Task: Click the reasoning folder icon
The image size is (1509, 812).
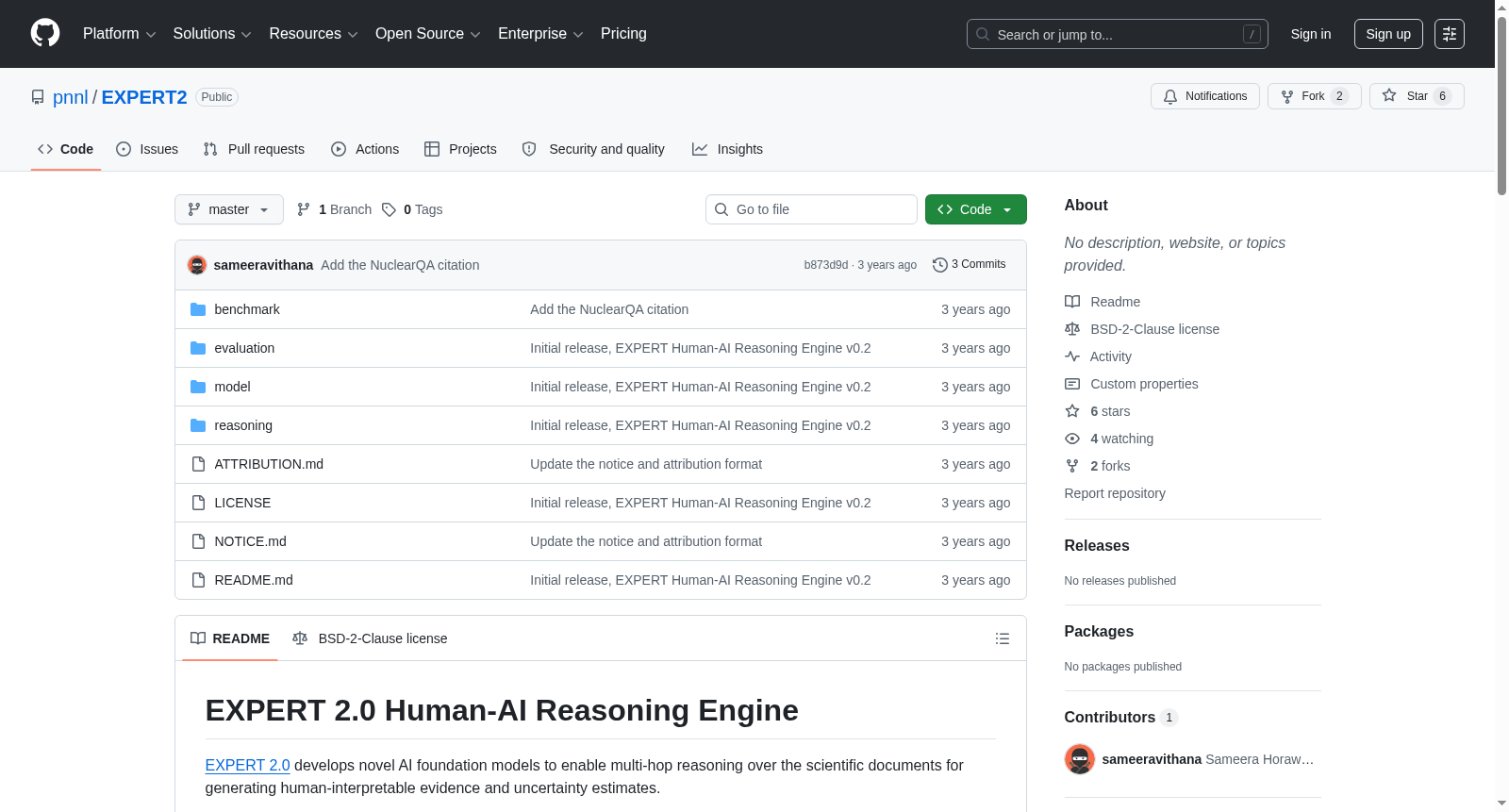Action: pyautogui.click(x=198, y=425)
